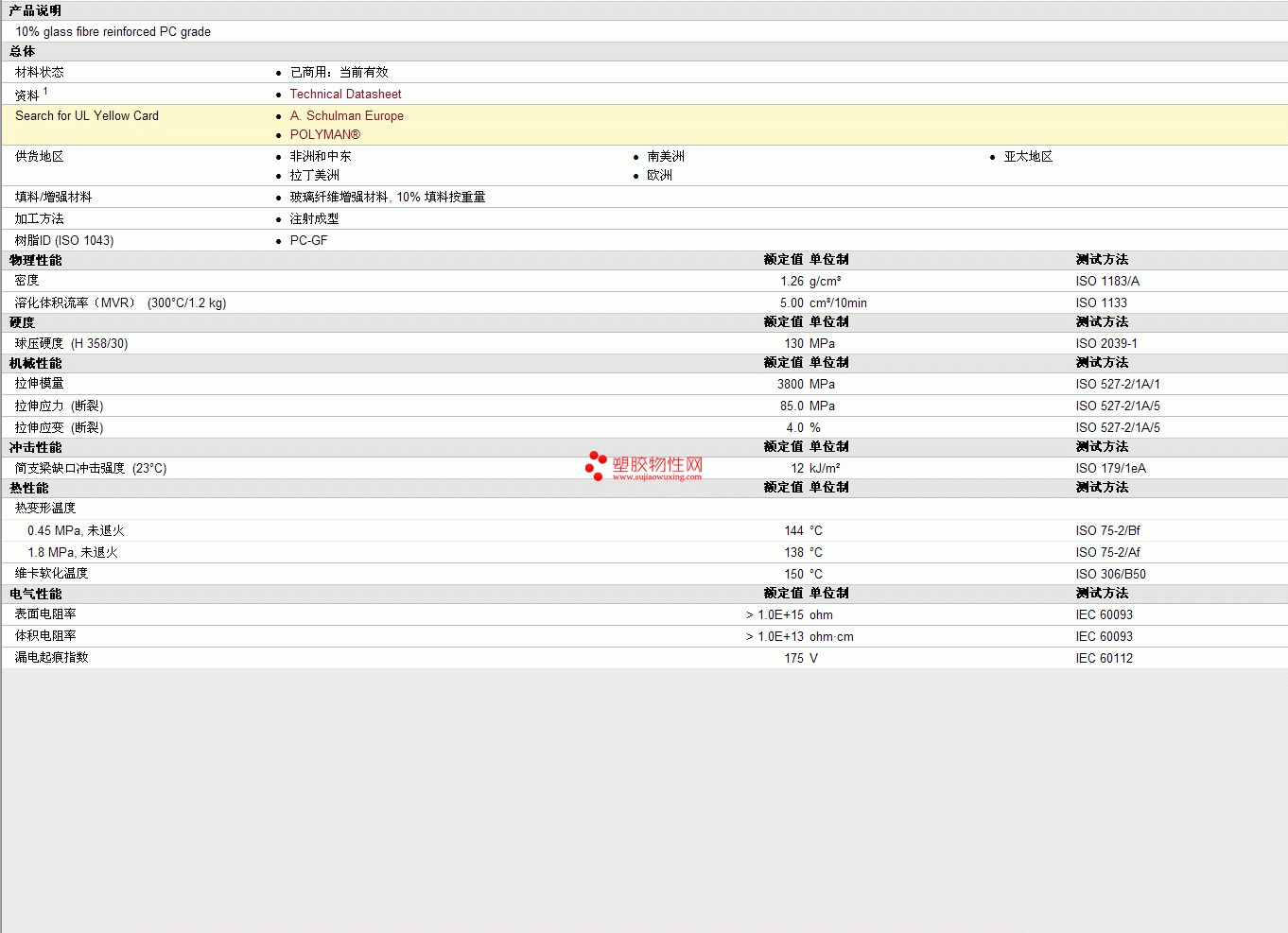Click the 'Search for UL Yellow Card' label

click(87, 116)
